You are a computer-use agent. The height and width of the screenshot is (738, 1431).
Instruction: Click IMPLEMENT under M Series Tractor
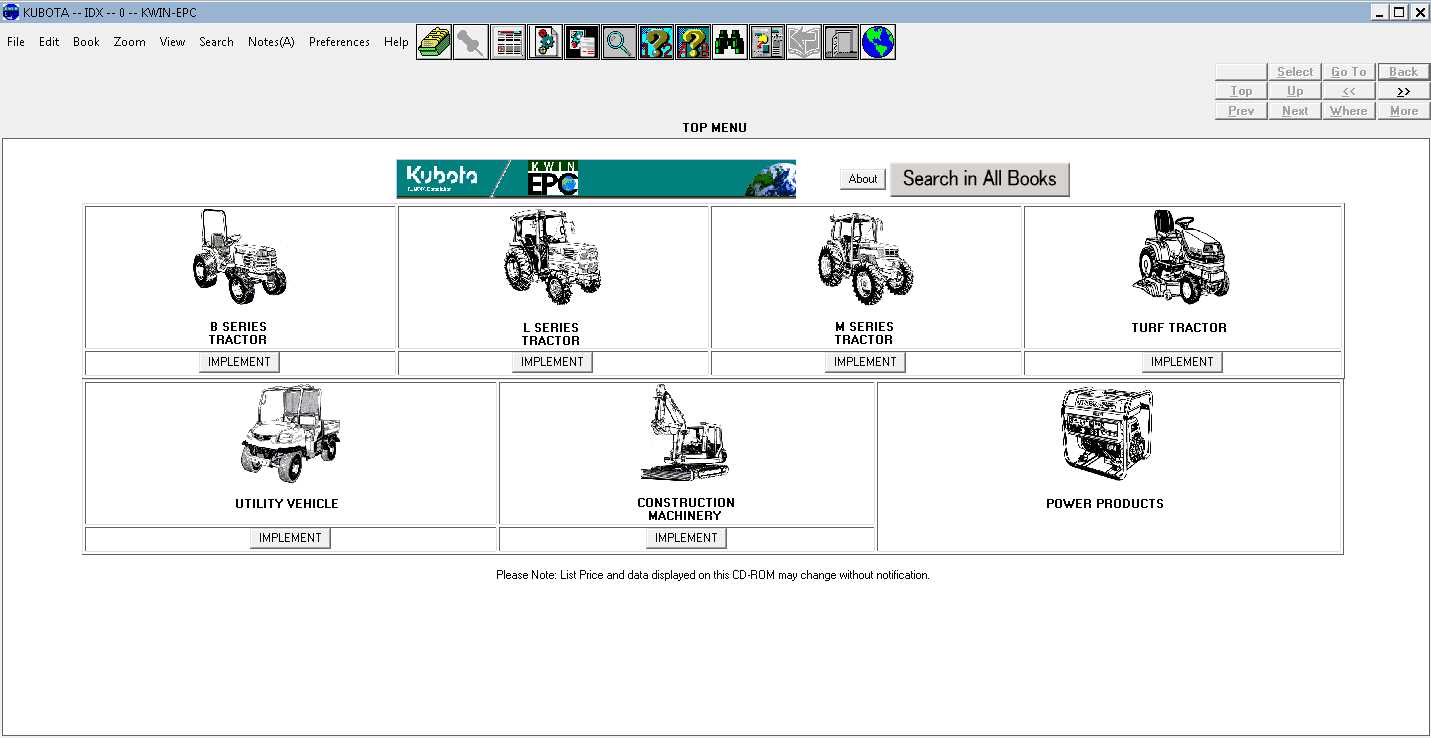pyautogui.click(x=865, y=362)
